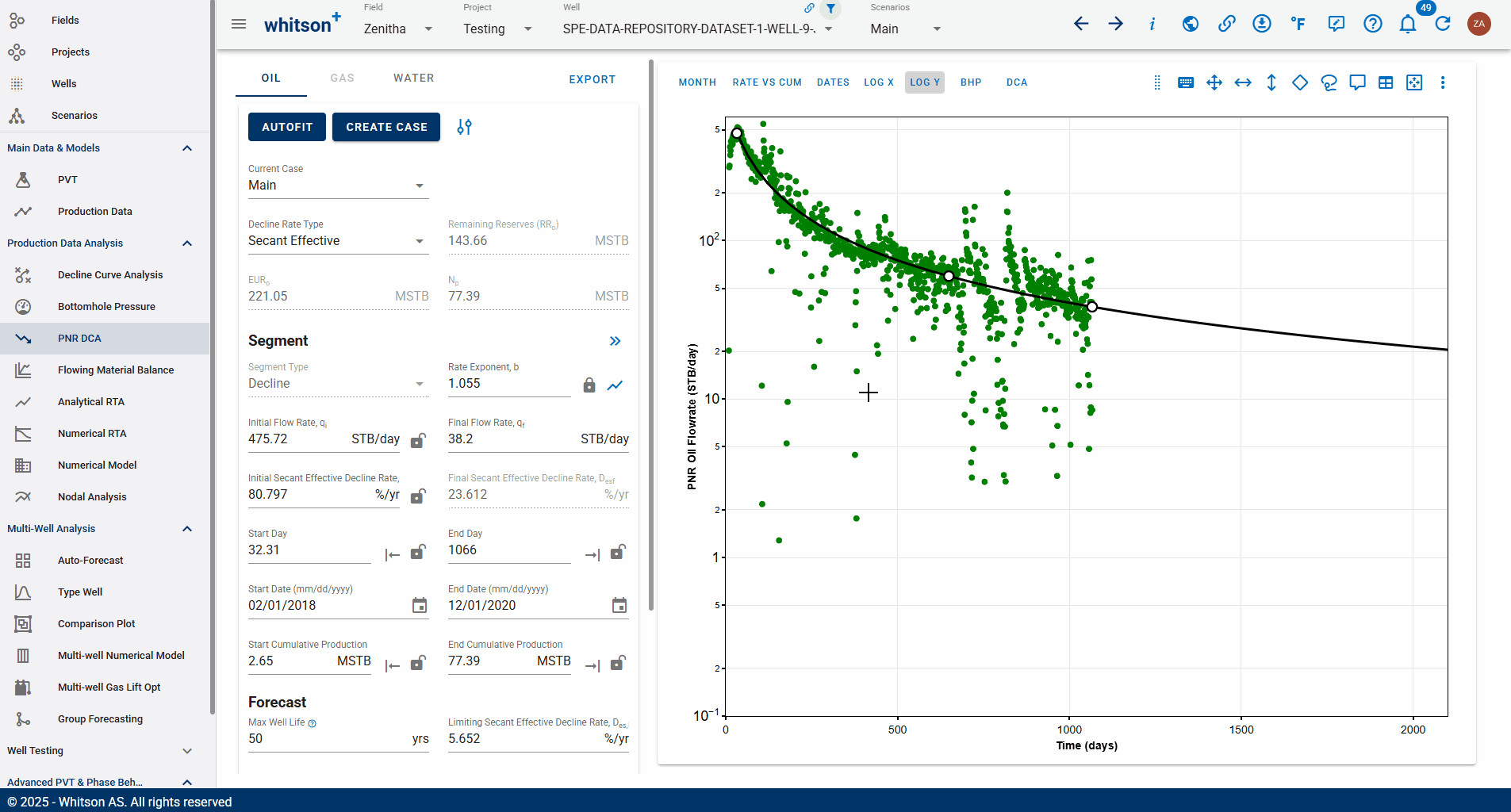Collapse the Production Data Analysis section

(x=187, y=243)
